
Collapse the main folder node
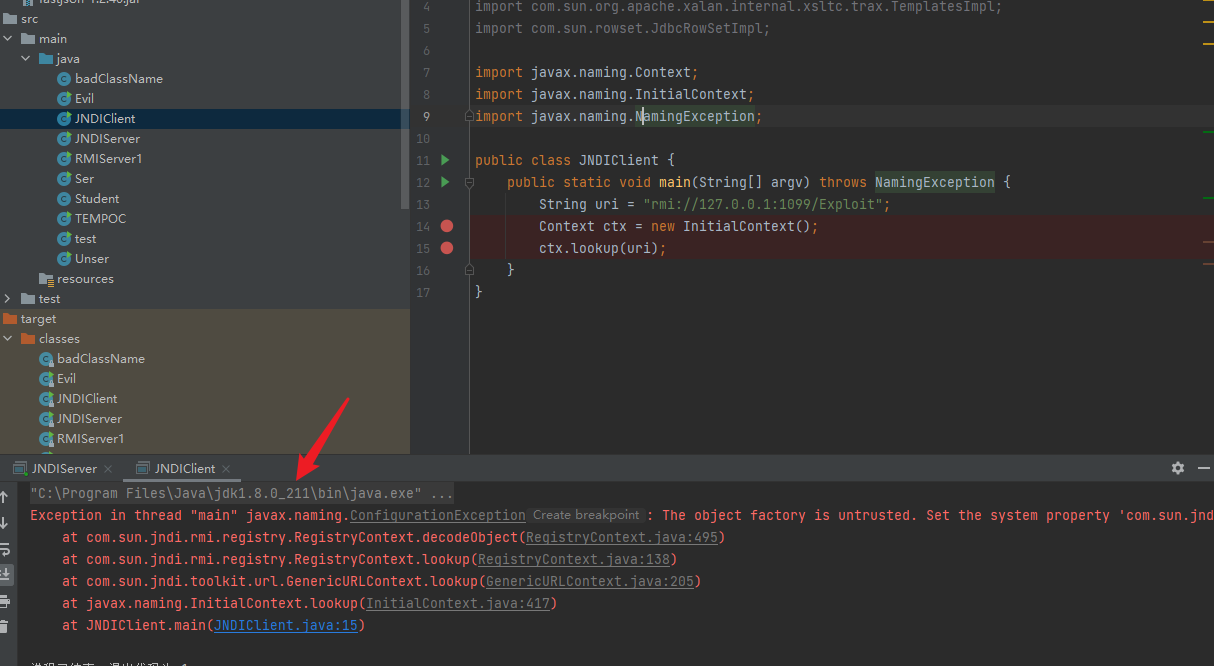(8, 38)
